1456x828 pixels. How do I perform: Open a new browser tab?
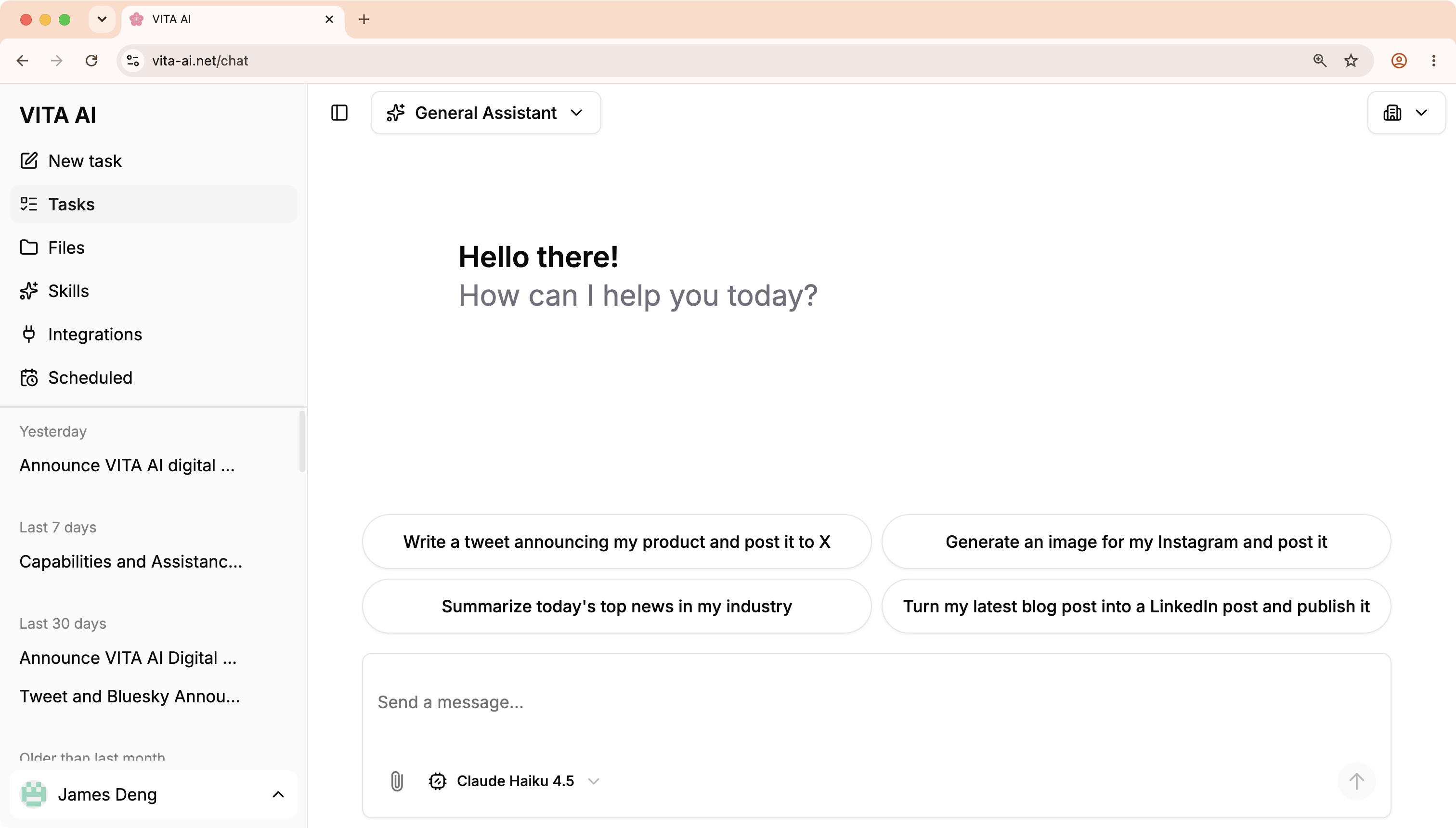364,19
